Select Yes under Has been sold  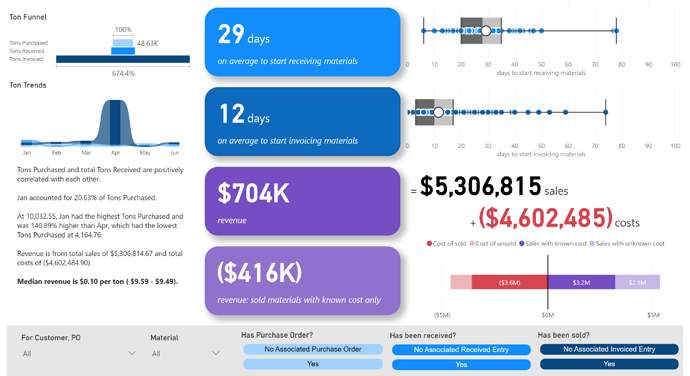[609, 364]
